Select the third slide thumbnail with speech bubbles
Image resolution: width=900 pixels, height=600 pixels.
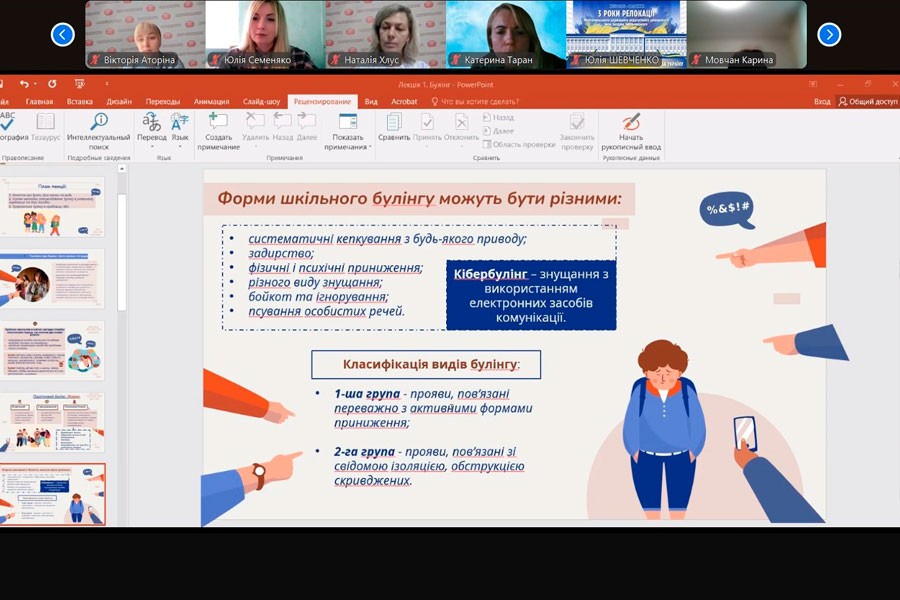(x=52, y=351)
